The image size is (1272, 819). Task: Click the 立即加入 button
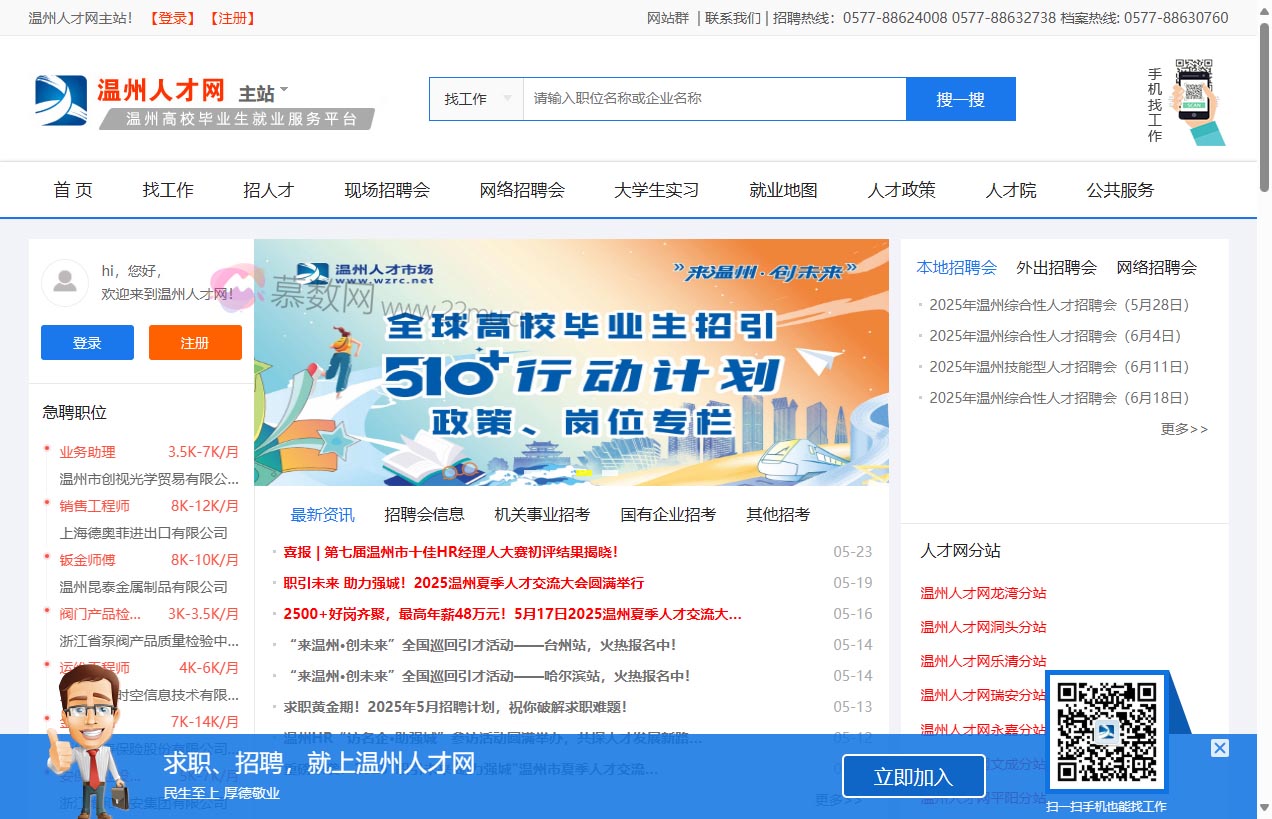(x=913, y=776)
